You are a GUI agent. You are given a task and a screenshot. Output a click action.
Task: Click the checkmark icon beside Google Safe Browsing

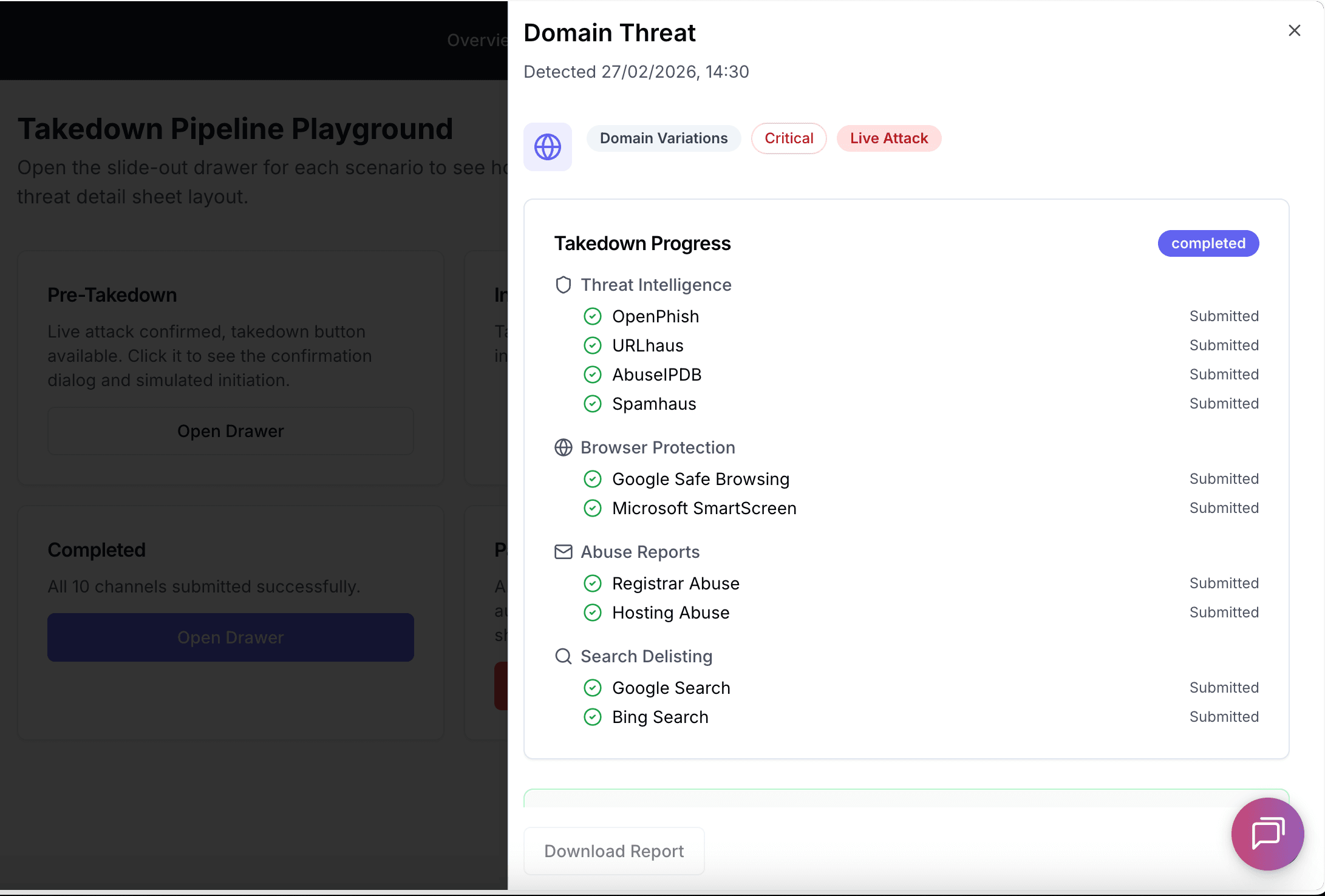[x=593, y=478]
